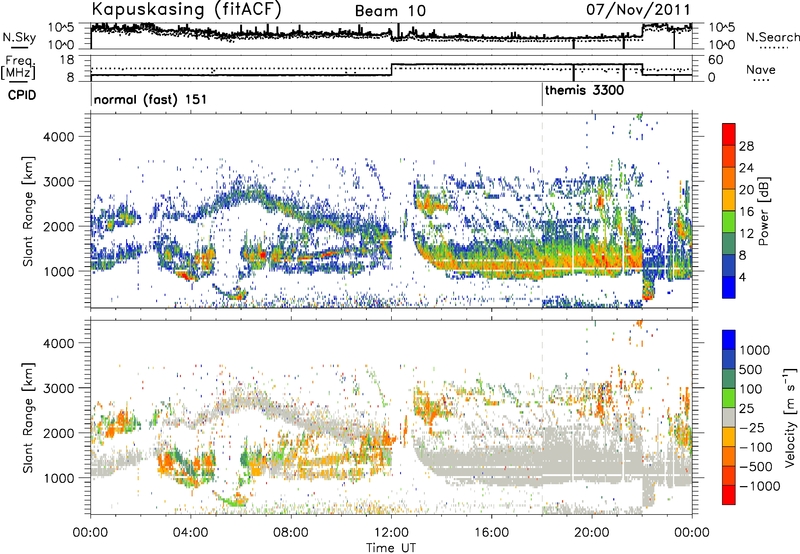Click the normal (fast) 151 CPID marker

[x=150, y=99]
